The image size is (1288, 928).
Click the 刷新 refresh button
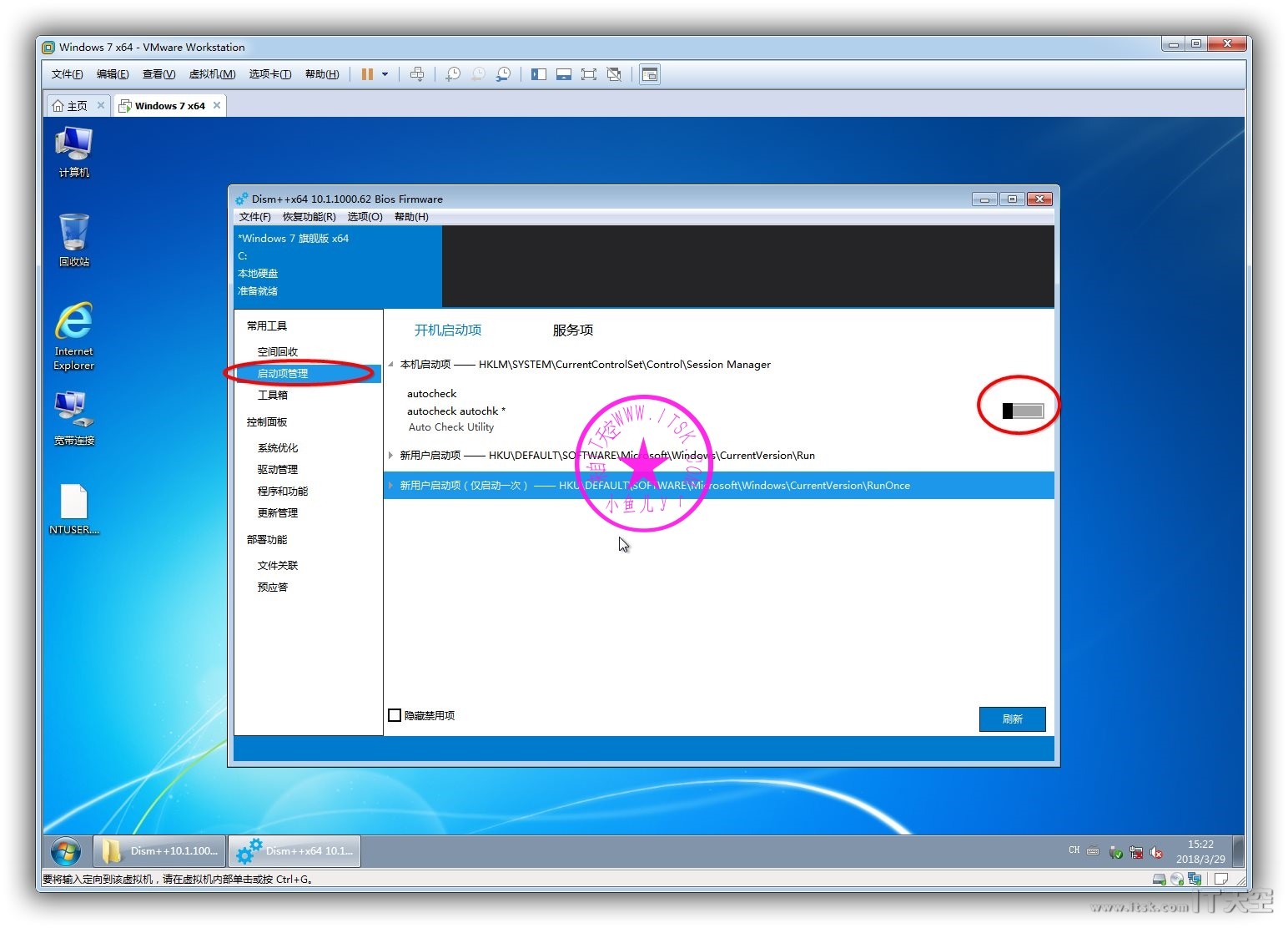1012,719
